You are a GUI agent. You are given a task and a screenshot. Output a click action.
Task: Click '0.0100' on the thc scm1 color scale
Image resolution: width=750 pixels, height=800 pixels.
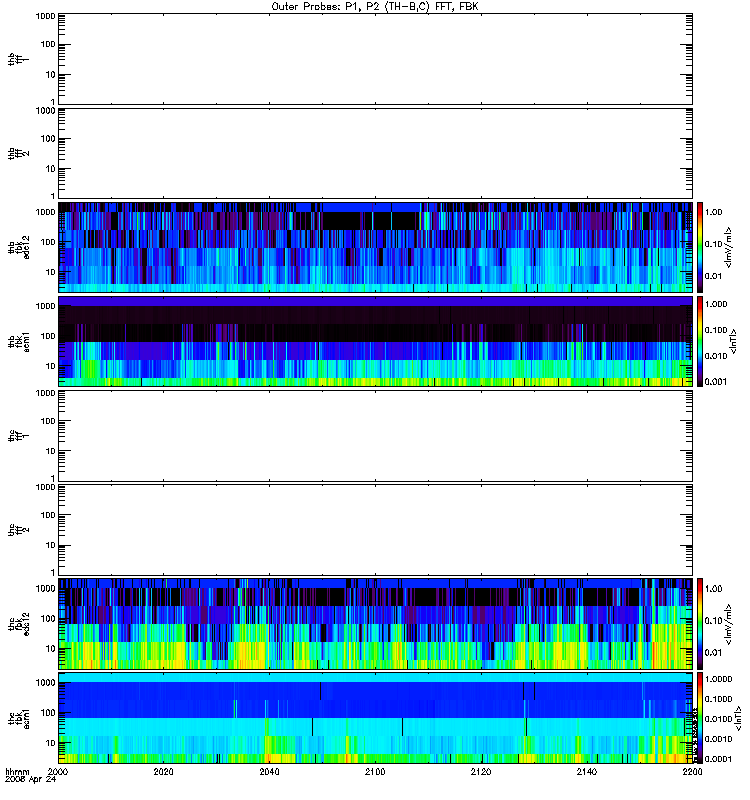click(x=719, y=719)
